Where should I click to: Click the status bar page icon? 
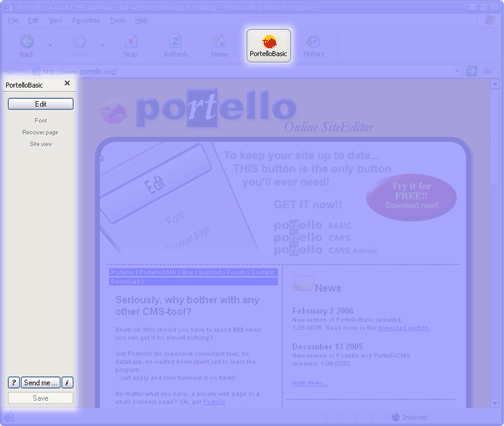[x=9, y=417]
